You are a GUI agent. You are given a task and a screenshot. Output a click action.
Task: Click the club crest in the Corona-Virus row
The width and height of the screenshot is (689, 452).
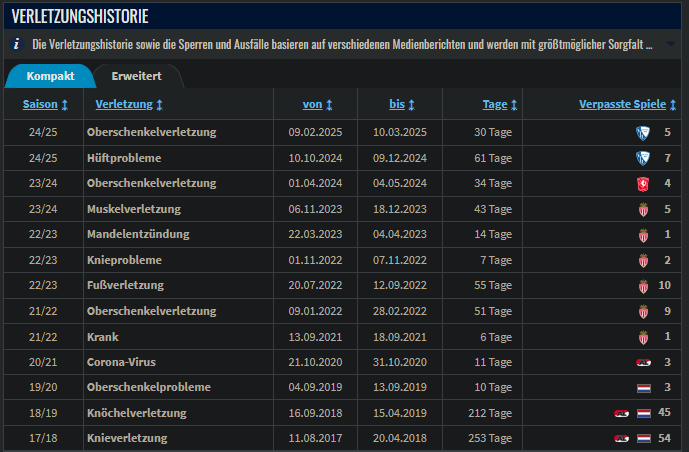(x=643, y=362)
